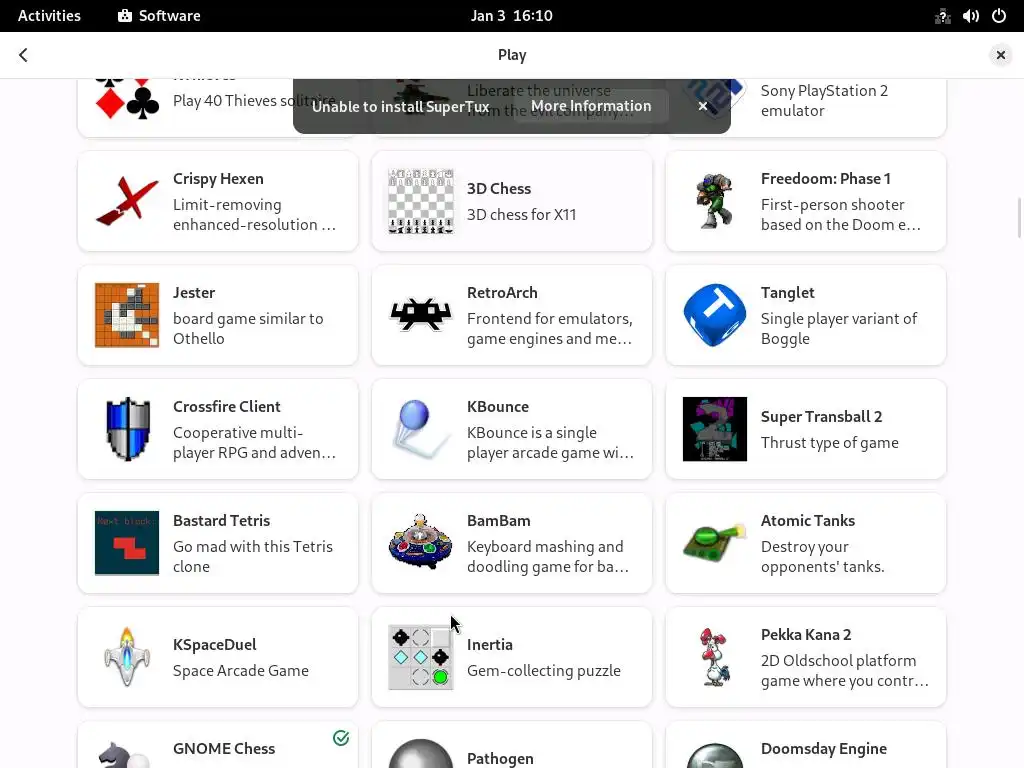Open the KSpaceDuel spaceship icon
The width and height of the screenshot is (1024, 768).
[x=127, y=657]
